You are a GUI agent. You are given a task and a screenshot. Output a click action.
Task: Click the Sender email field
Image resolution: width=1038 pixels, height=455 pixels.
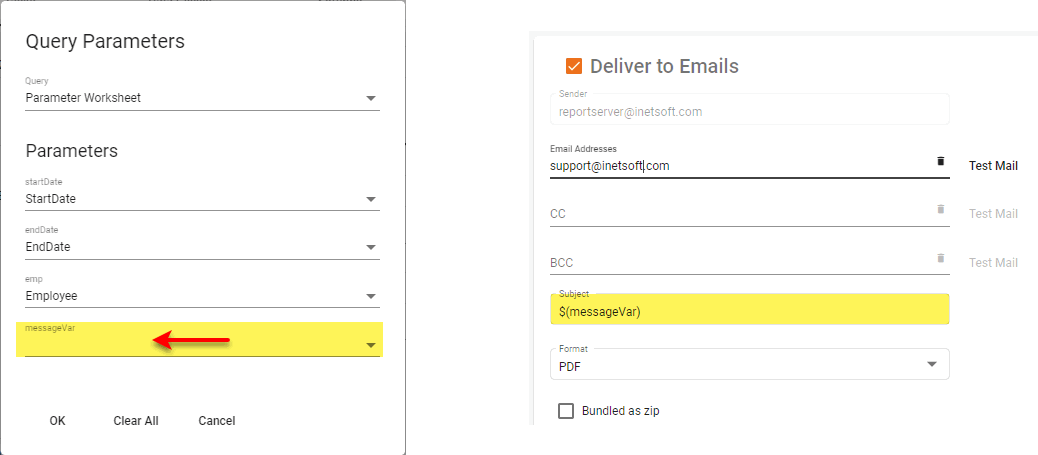tap(750, 112)
